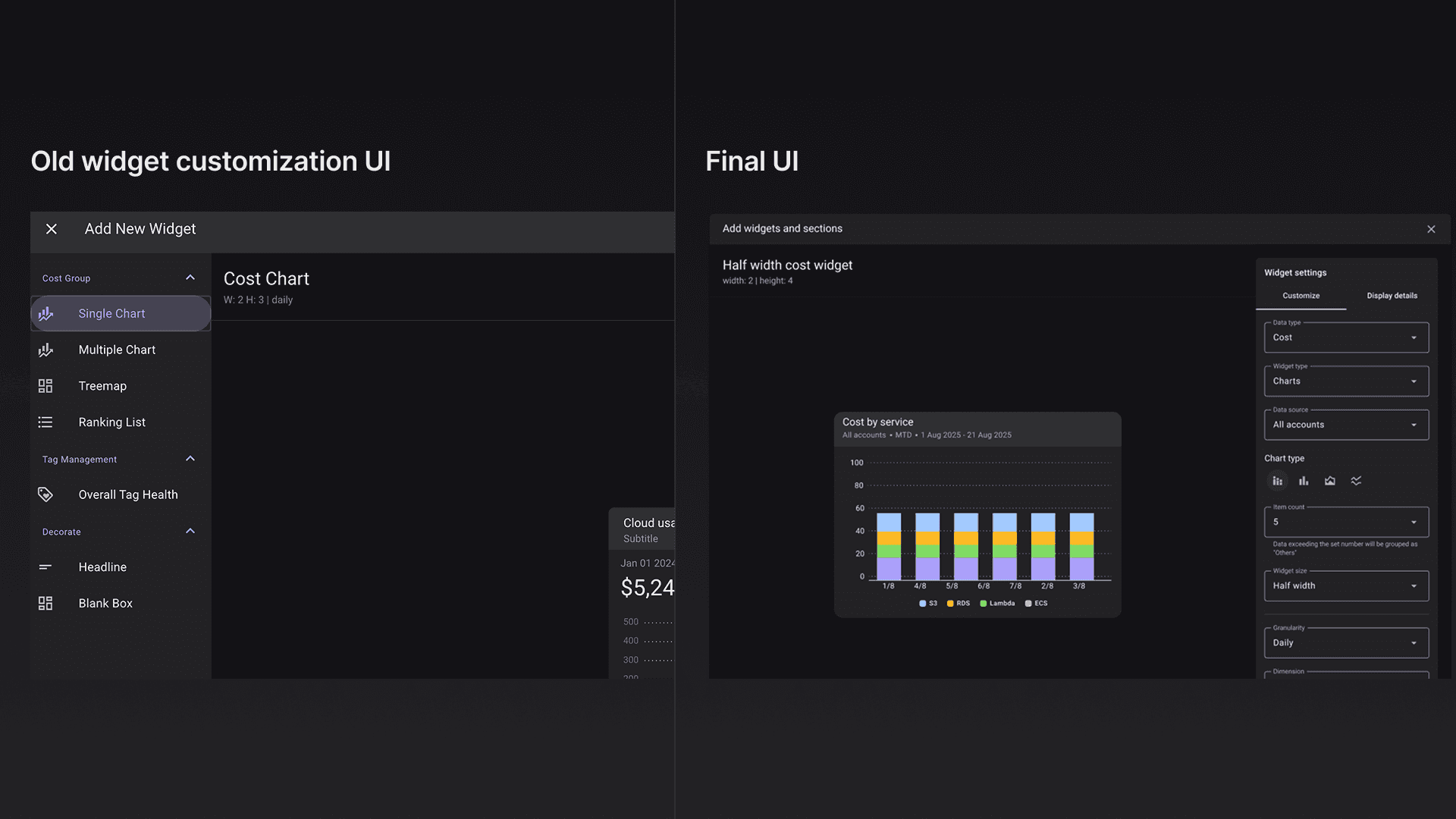Click the Treemap grid icon in sidebar
Screen dimensions: 1456x819
[45, 386]
